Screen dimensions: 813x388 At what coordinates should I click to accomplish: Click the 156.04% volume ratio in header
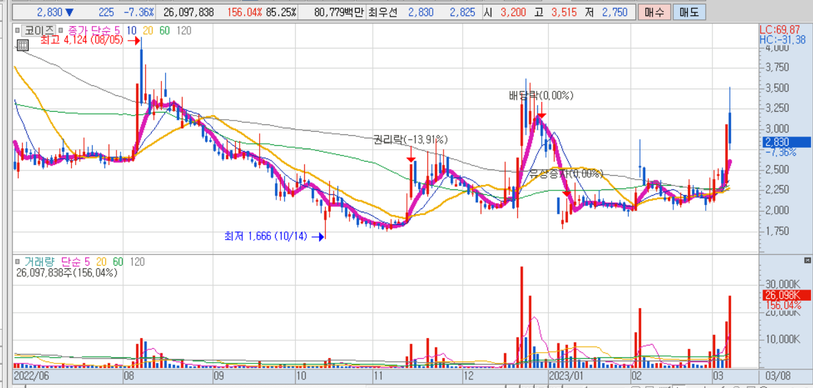point(244,12)
